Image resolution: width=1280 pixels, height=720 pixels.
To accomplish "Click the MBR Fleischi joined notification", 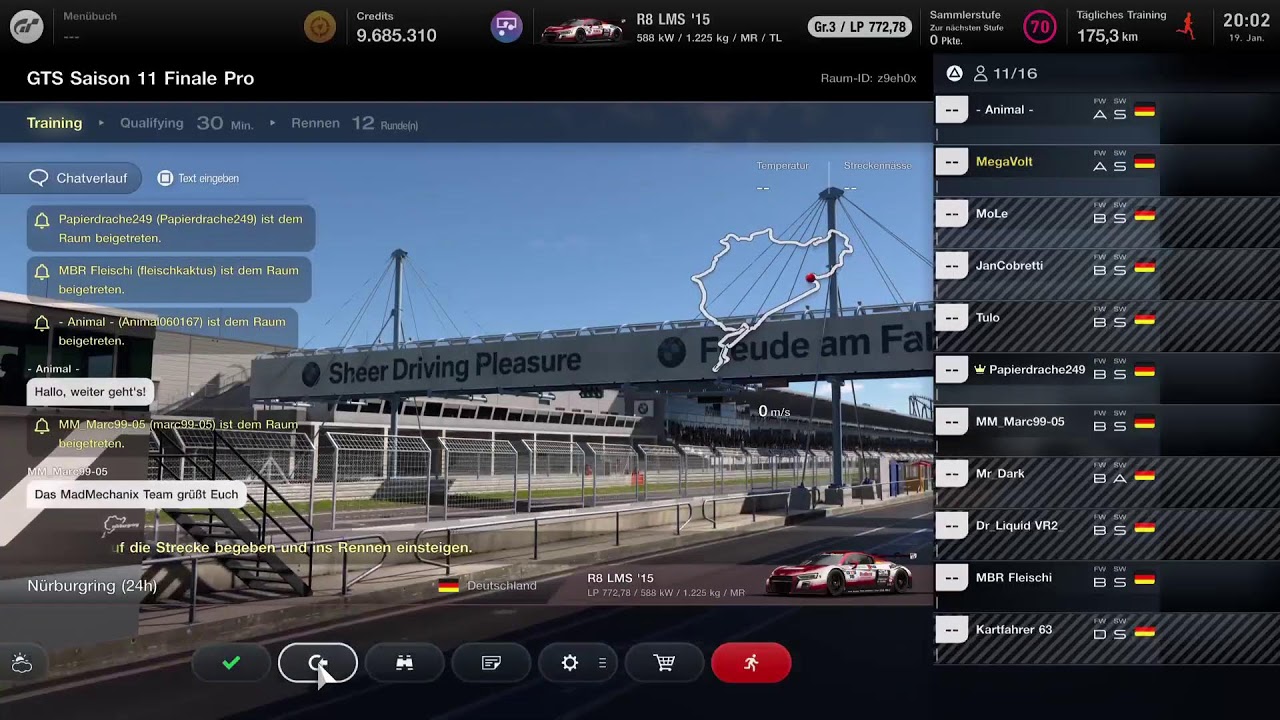I will click(169, 280).
